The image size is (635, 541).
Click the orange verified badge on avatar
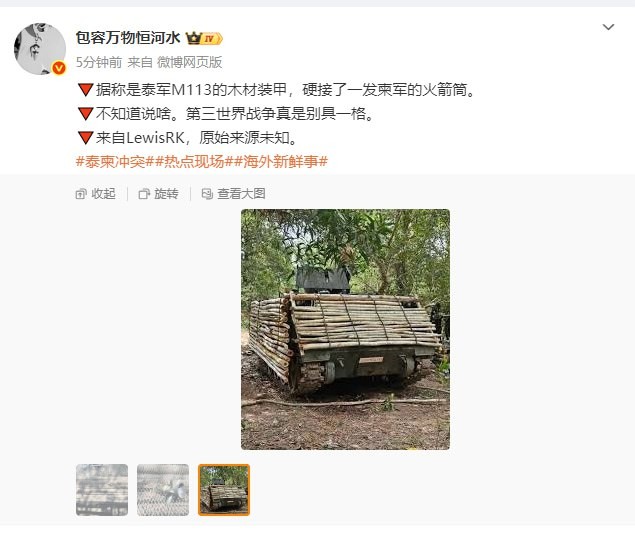(59, 68)
